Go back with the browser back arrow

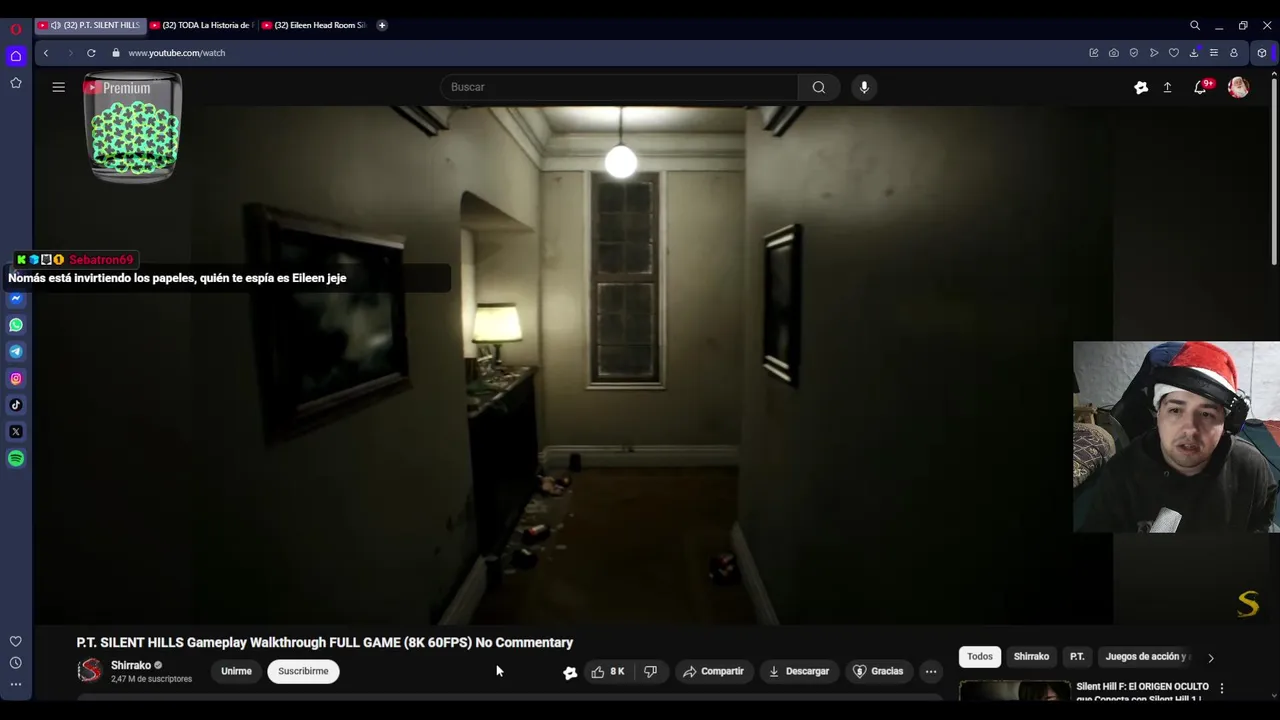[46, 53]
